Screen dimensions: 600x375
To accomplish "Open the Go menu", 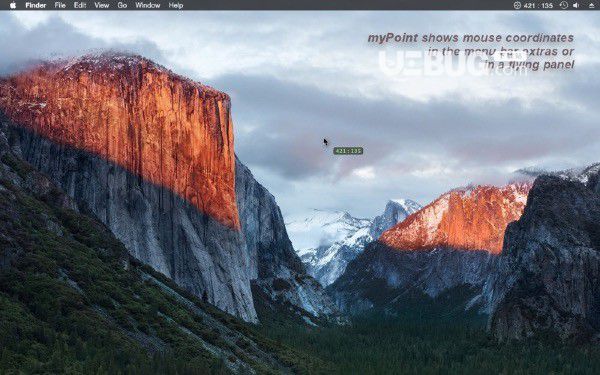I will (x=122, y=5).
